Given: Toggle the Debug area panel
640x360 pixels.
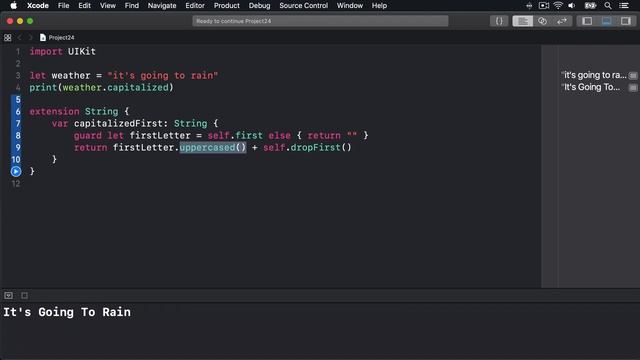Looking at the screenshot, I should tap(607, 21).
